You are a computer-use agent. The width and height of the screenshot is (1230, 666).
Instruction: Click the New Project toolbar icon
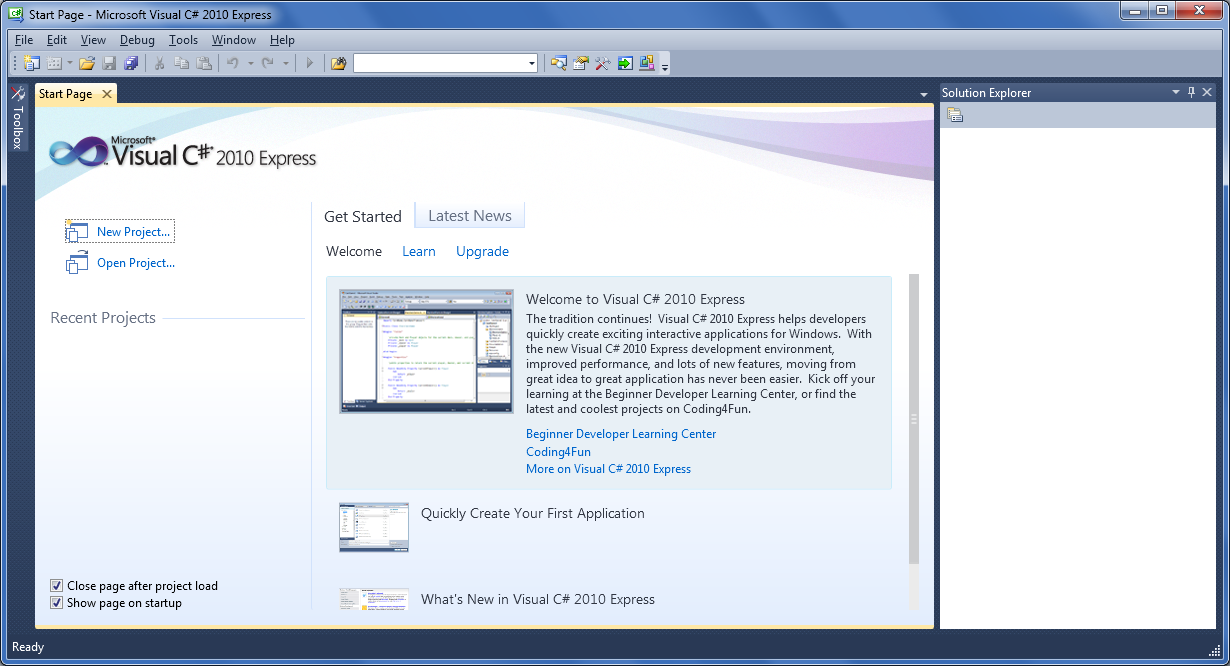pos(30,62)
